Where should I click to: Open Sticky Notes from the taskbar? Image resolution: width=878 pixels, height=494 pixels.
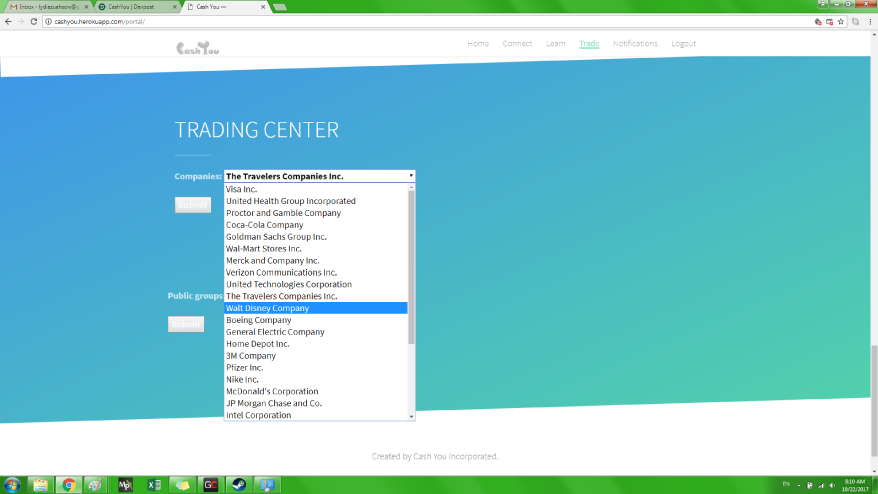pyautogui.click(x=183, y=485)
